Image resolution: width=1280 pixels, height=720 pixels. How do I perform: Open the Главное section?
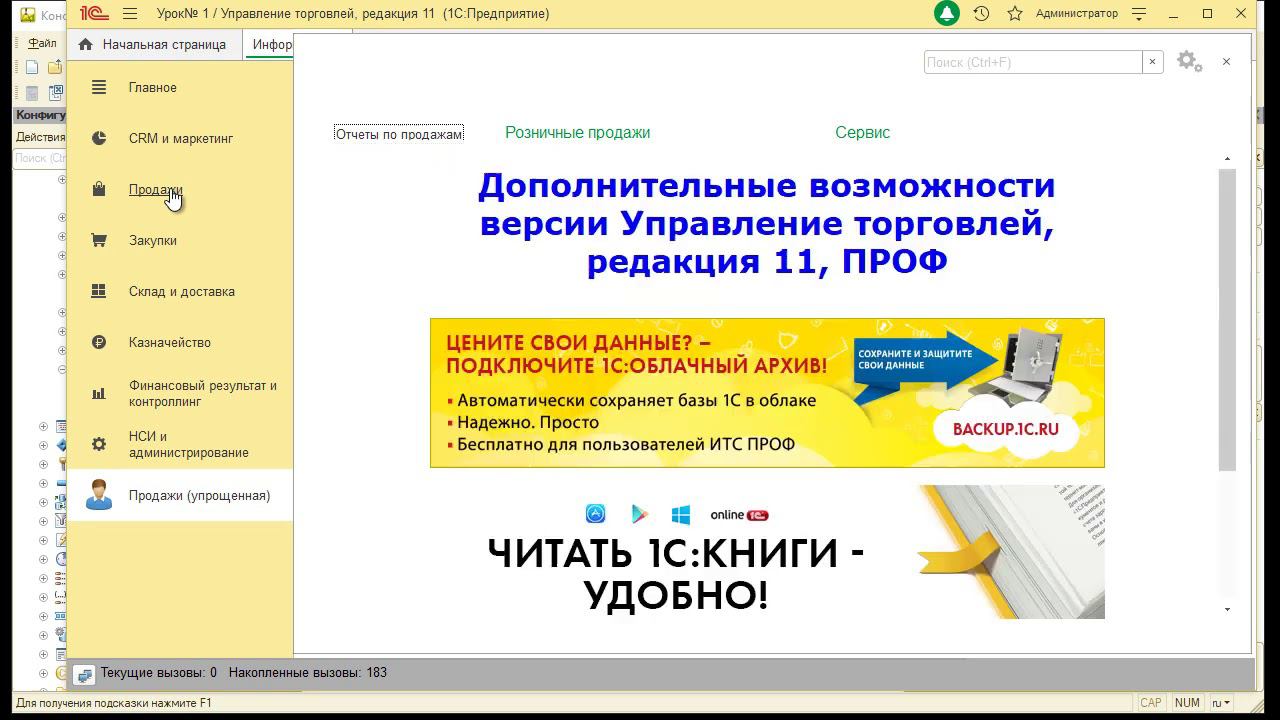[180, 87]
